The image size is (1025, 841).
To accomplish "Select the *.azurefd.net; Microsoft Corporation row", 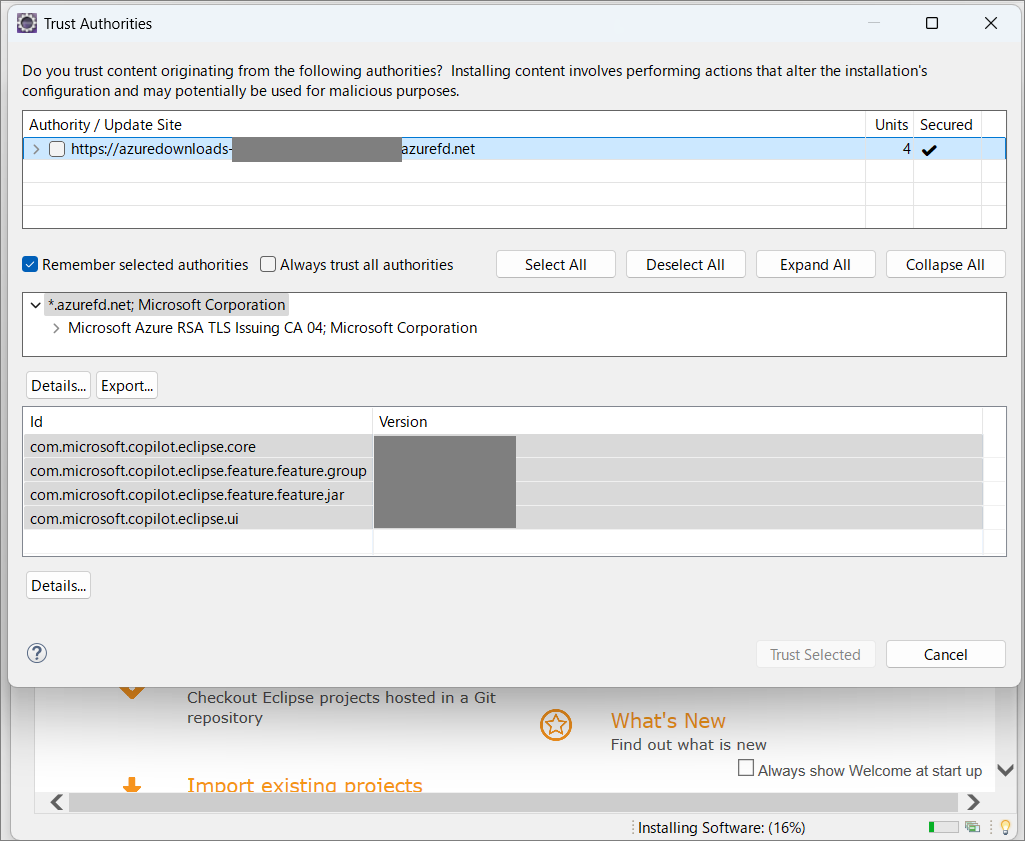I will (167, 305).
